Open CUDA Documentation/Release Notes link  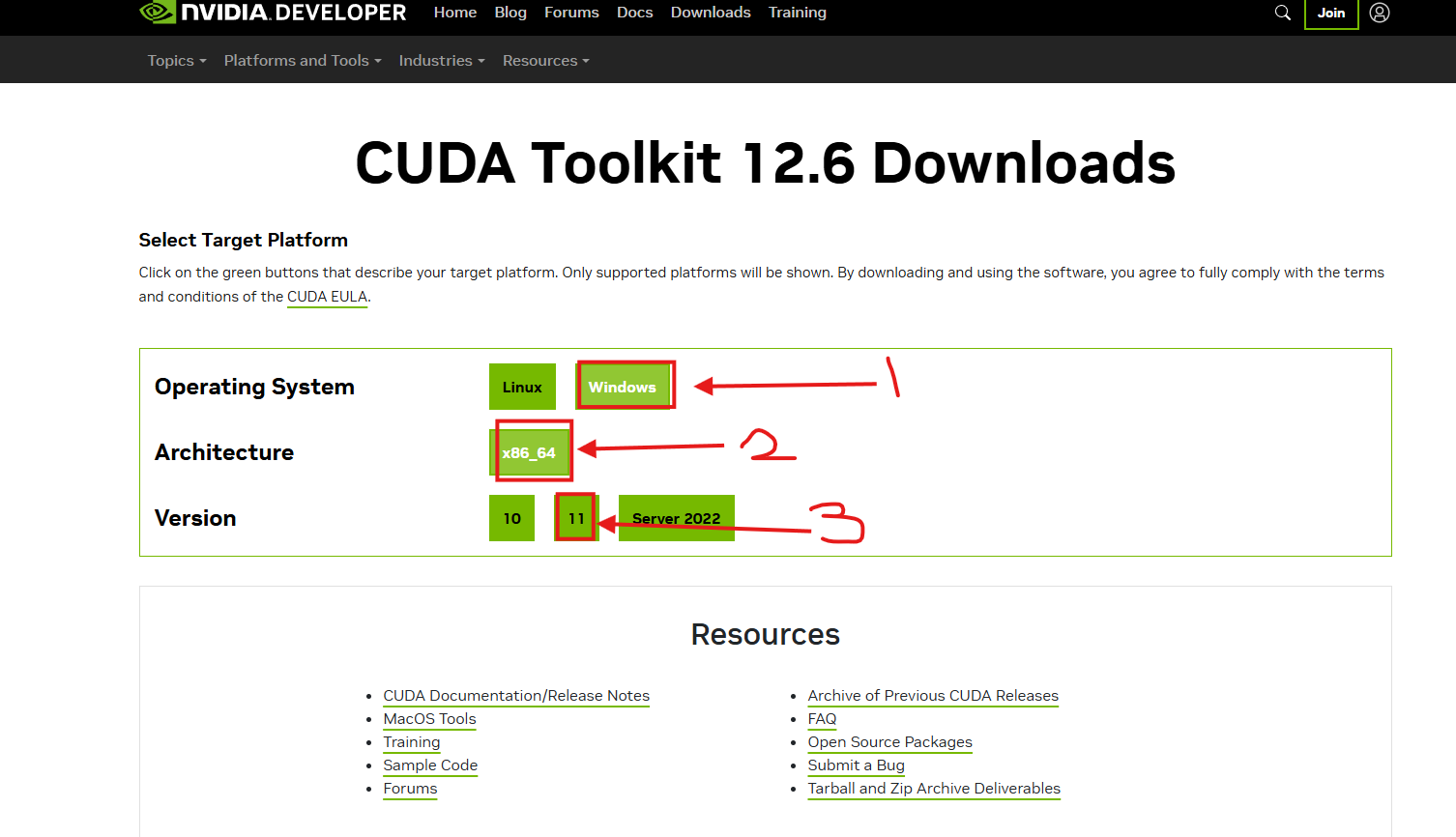(x=516, y=696)
